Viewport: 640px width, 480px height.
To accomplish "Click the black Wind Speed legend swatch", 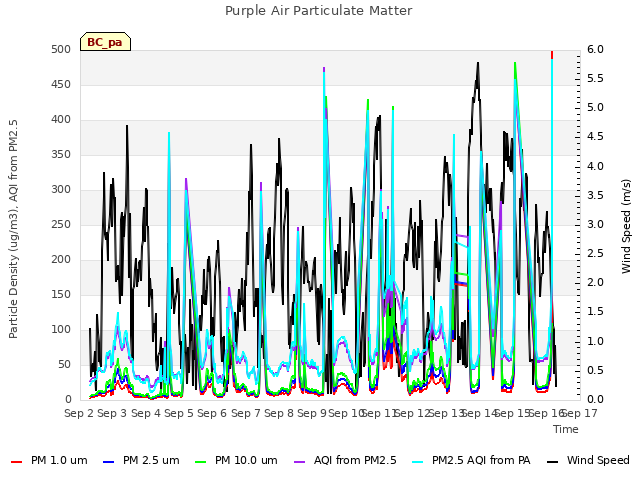I will [552, 462].
